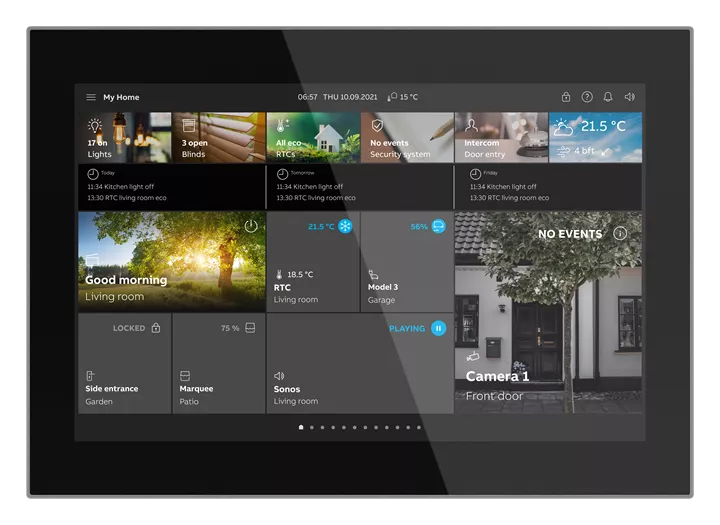The height and width of the screenshot is (525, 720).
Task: Tap the blinds icon on the Blinds tile
Action: [x=189, y=125]
